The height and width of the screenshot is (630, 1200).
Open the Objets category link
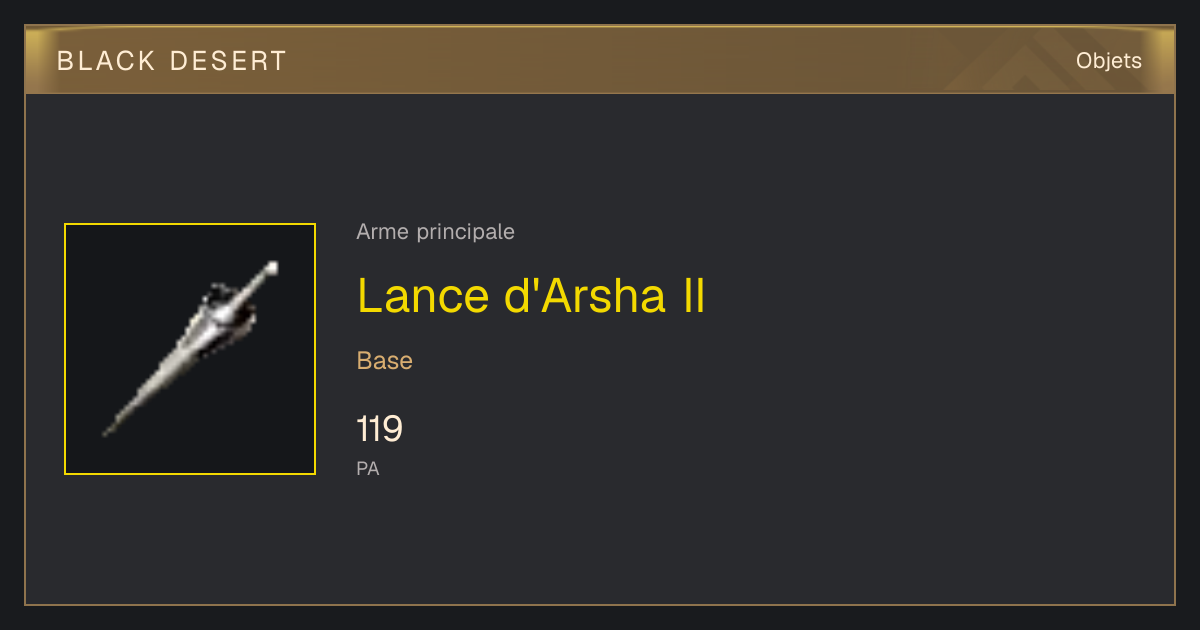(x=1108, y=61)
